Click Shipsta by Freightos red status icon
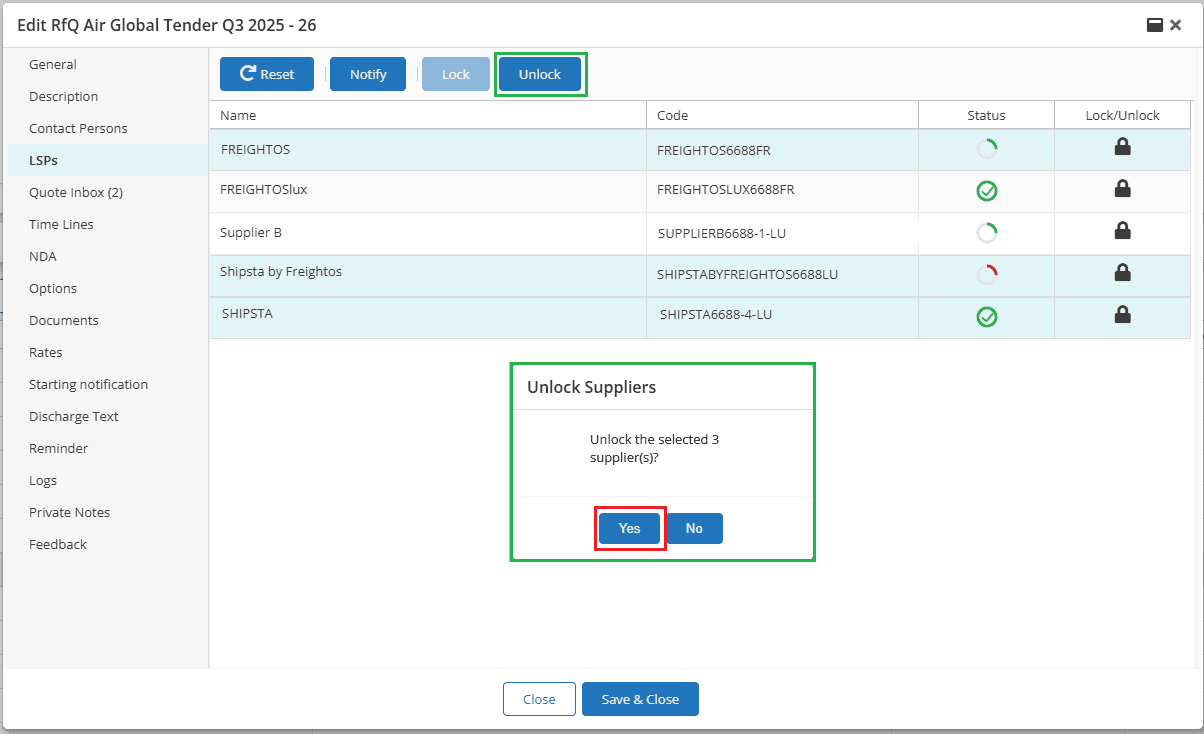Viewport: 1204px width, 734px height. (x=987, y=274)
